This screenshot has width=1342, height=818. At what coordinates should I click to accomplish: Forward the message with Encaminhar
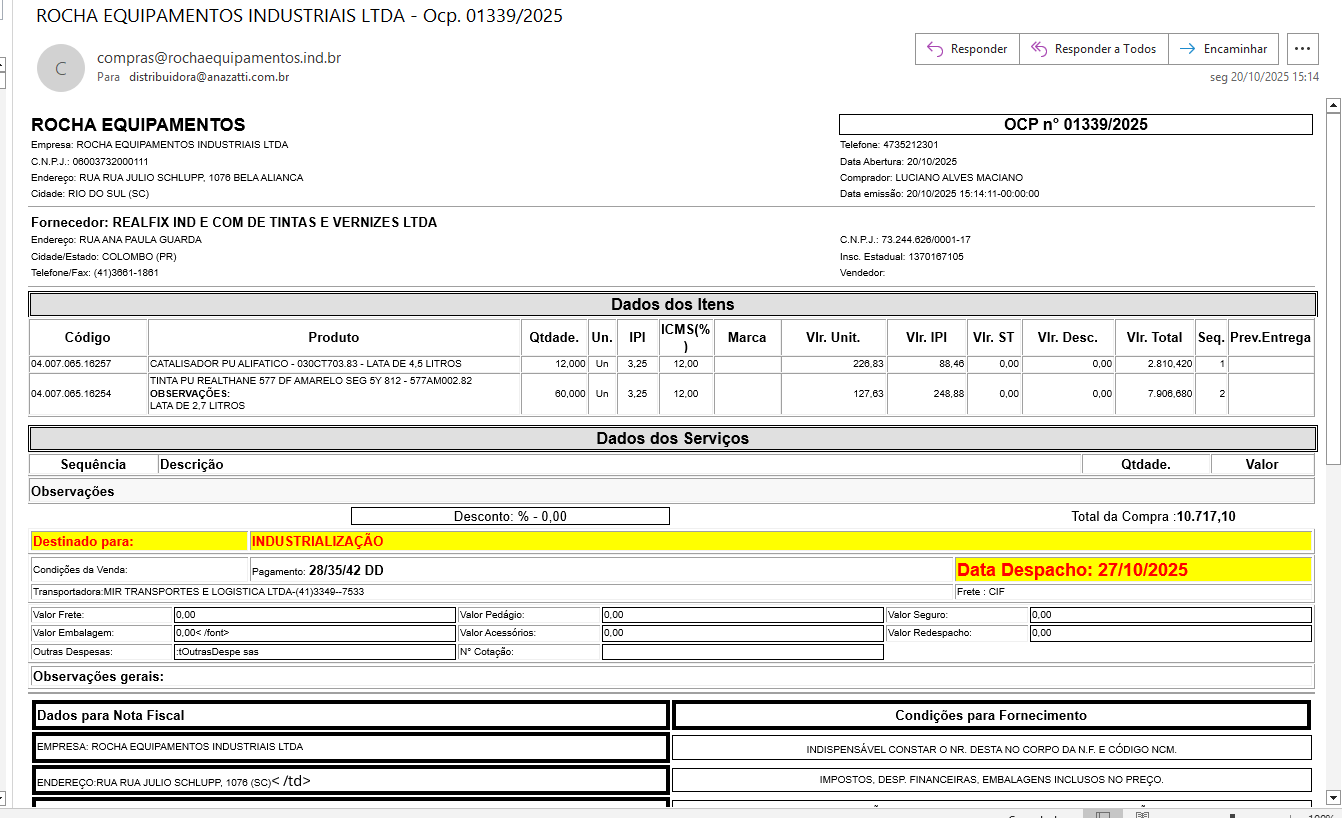click(x=1225, y=49)
